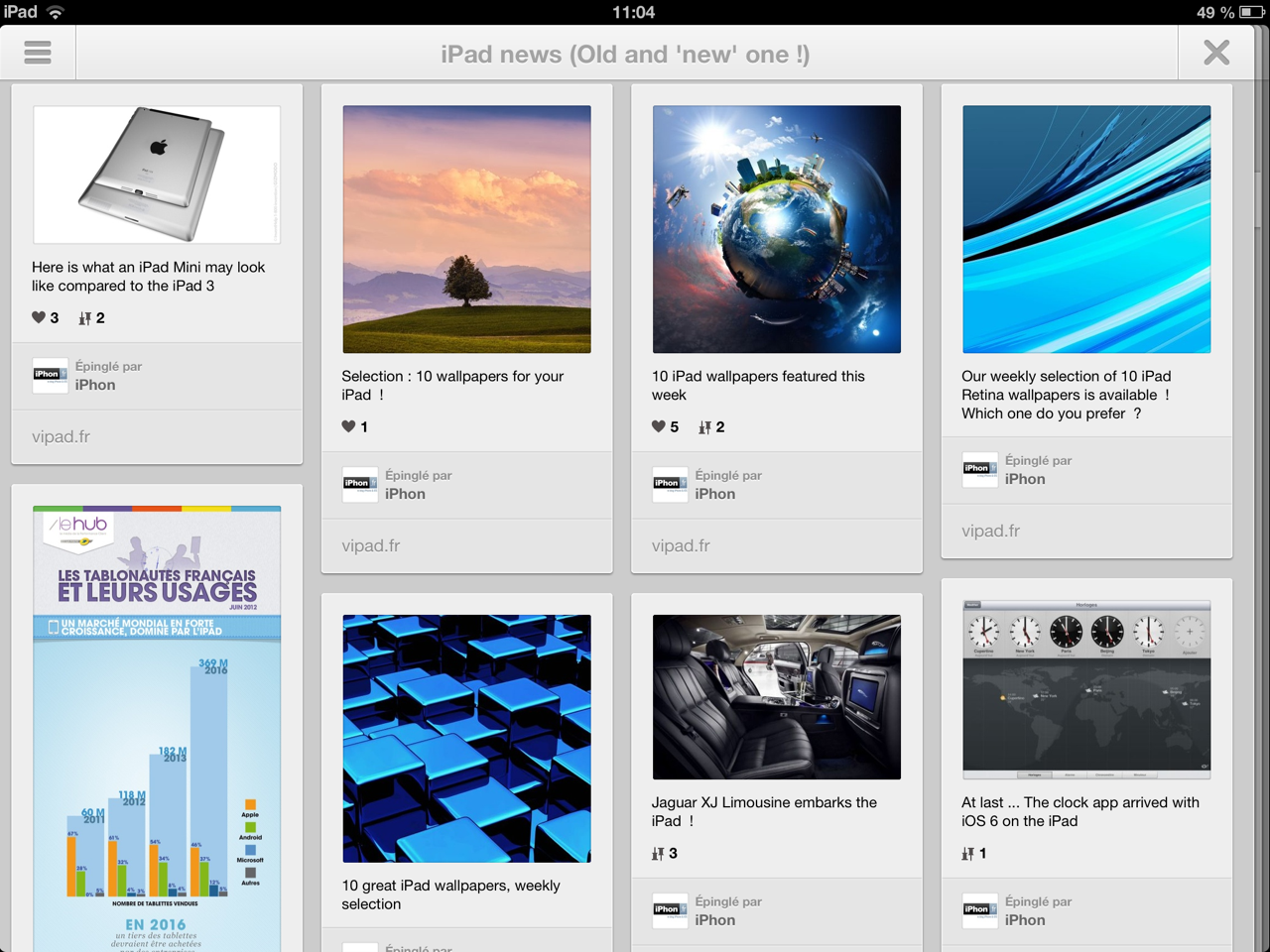Viewport: 1270px width, 952px height.
Task: Open vipad.fr link under Retina wallpapers pin
Action: coord(990,531)
